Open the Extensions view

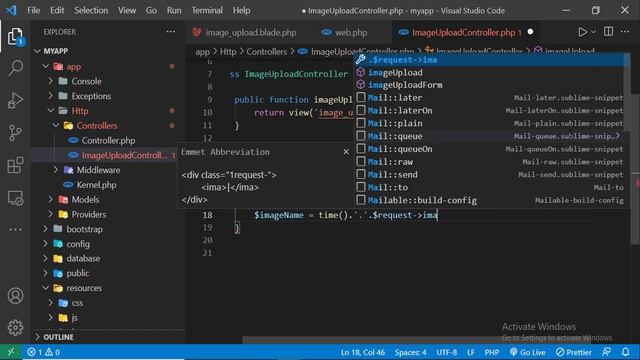[16, 165]
